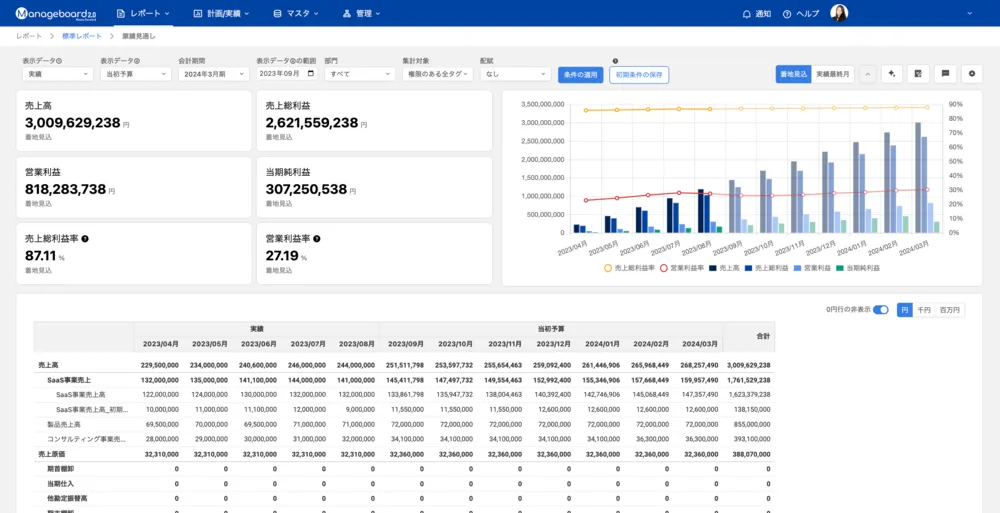The width and height of the screenshot is (1000, 513).
Task: Open the マスタ menu in top navigation
Action: 296,14
